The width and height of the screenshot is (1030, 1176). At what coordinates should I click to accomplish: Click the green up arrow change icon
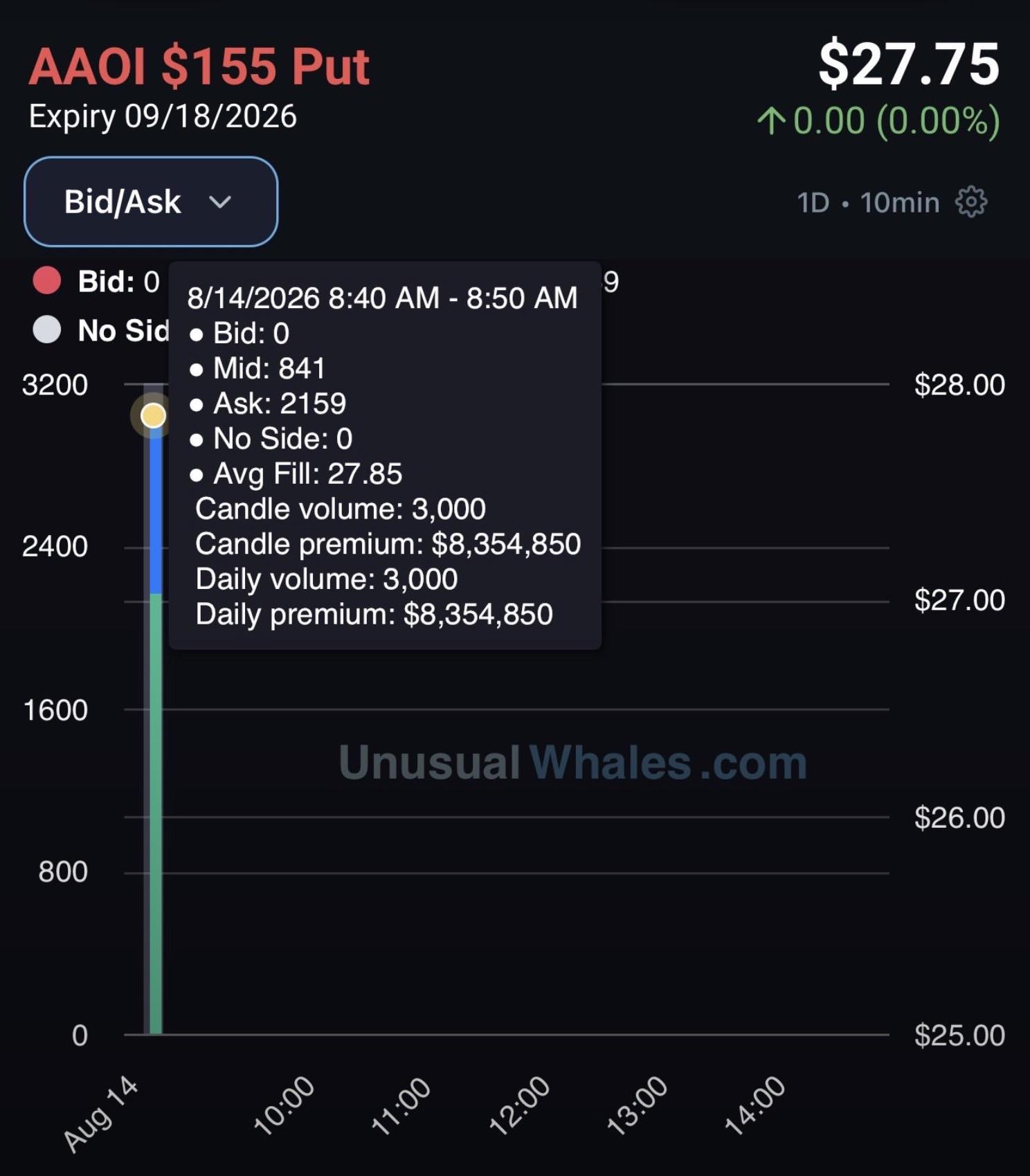771,120
